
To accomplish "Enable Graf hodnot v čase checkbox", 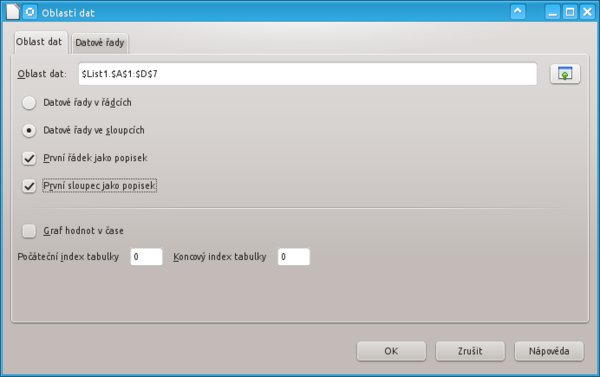I will click(29, 231).
